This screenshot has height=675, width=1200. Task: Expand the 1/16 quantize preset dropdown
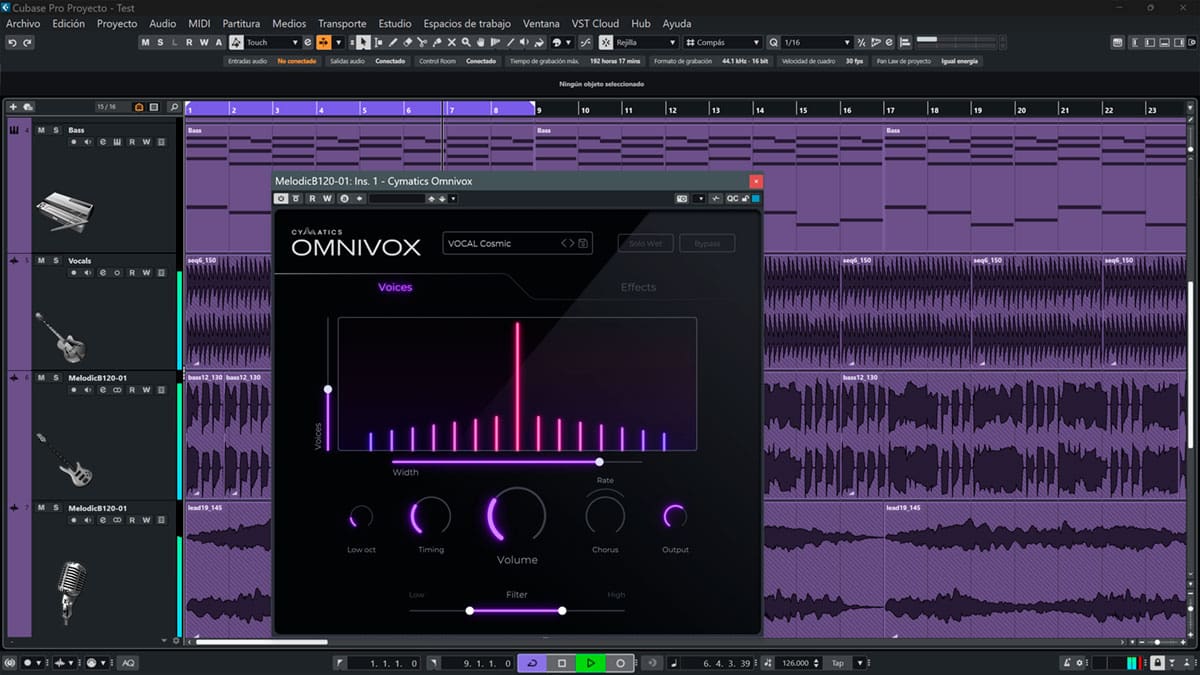[816, 42]
